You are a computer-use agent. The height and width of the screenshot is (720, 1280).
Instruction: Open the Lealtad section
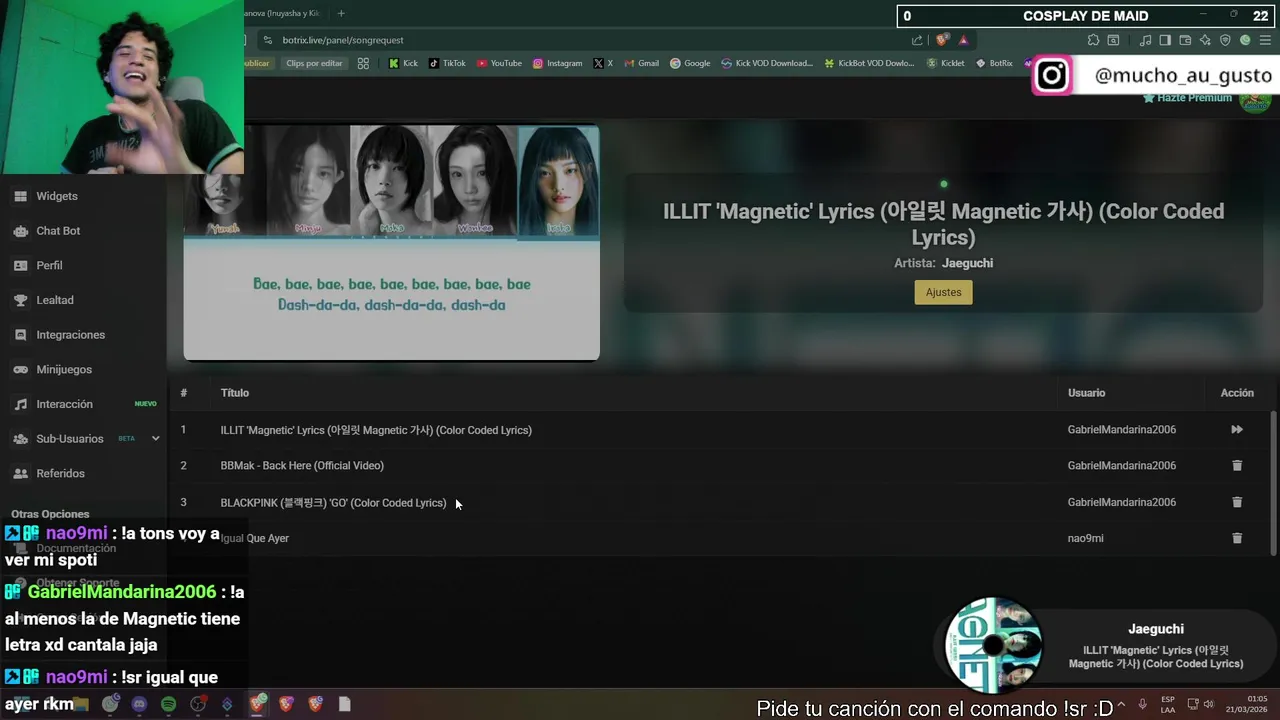pyautogui.click(x=55, y=300)
